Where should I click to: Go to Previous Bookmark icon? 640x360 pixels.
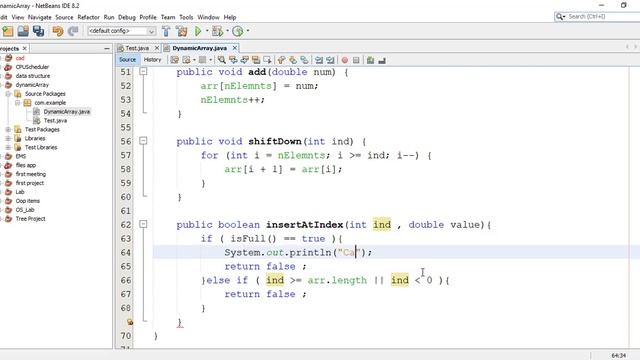click(x=282, y=60)
